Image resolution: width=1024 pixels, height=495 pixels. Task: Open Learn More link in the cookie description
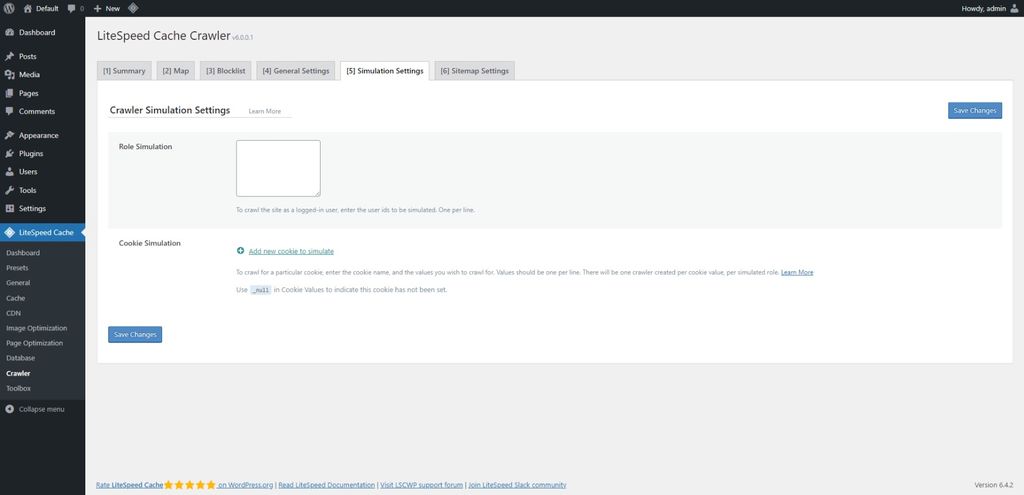pyautogui.click(x=797, y=272)
